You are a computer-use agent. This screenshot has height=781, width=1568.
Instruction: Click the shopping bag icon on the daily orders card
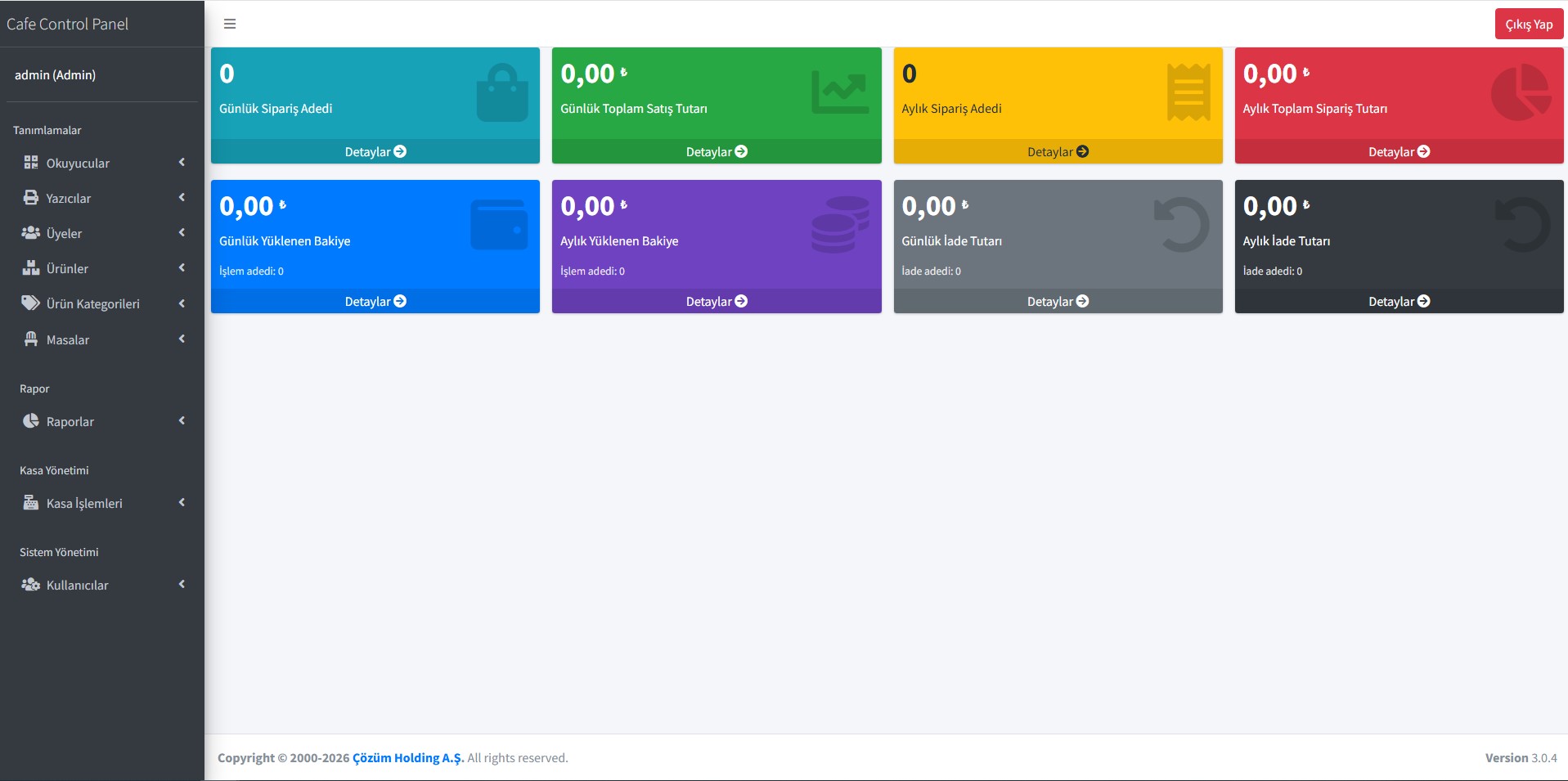(502, 93)
